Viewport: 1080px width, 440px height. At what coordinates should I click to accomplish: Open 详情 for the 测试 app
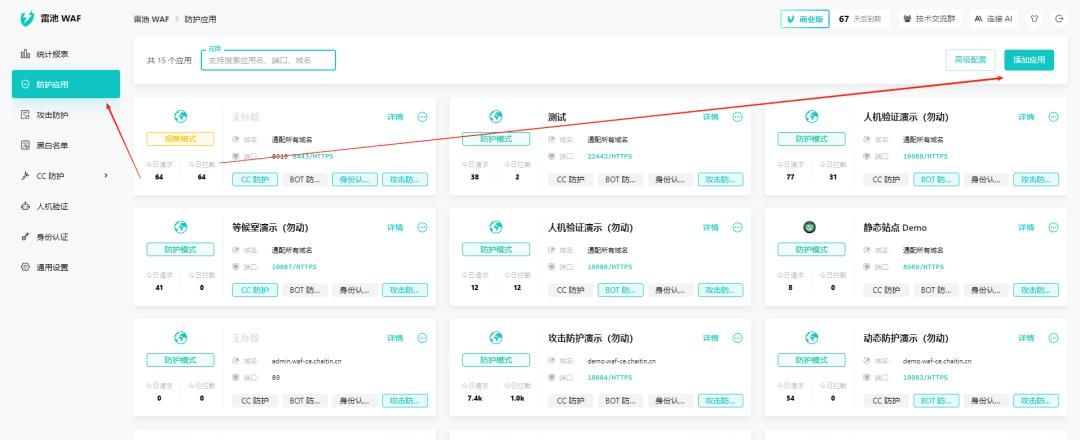pyautogui.click(x=711, y=117)
